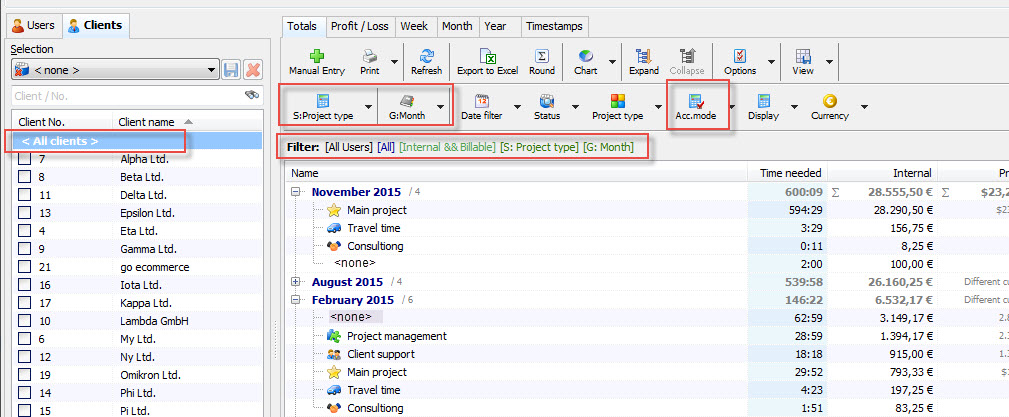Image resolution: width=1009 pixels, height=417 pixels.
Task: Click the Omikron Ltd. client name
Action: pos(151,375)
